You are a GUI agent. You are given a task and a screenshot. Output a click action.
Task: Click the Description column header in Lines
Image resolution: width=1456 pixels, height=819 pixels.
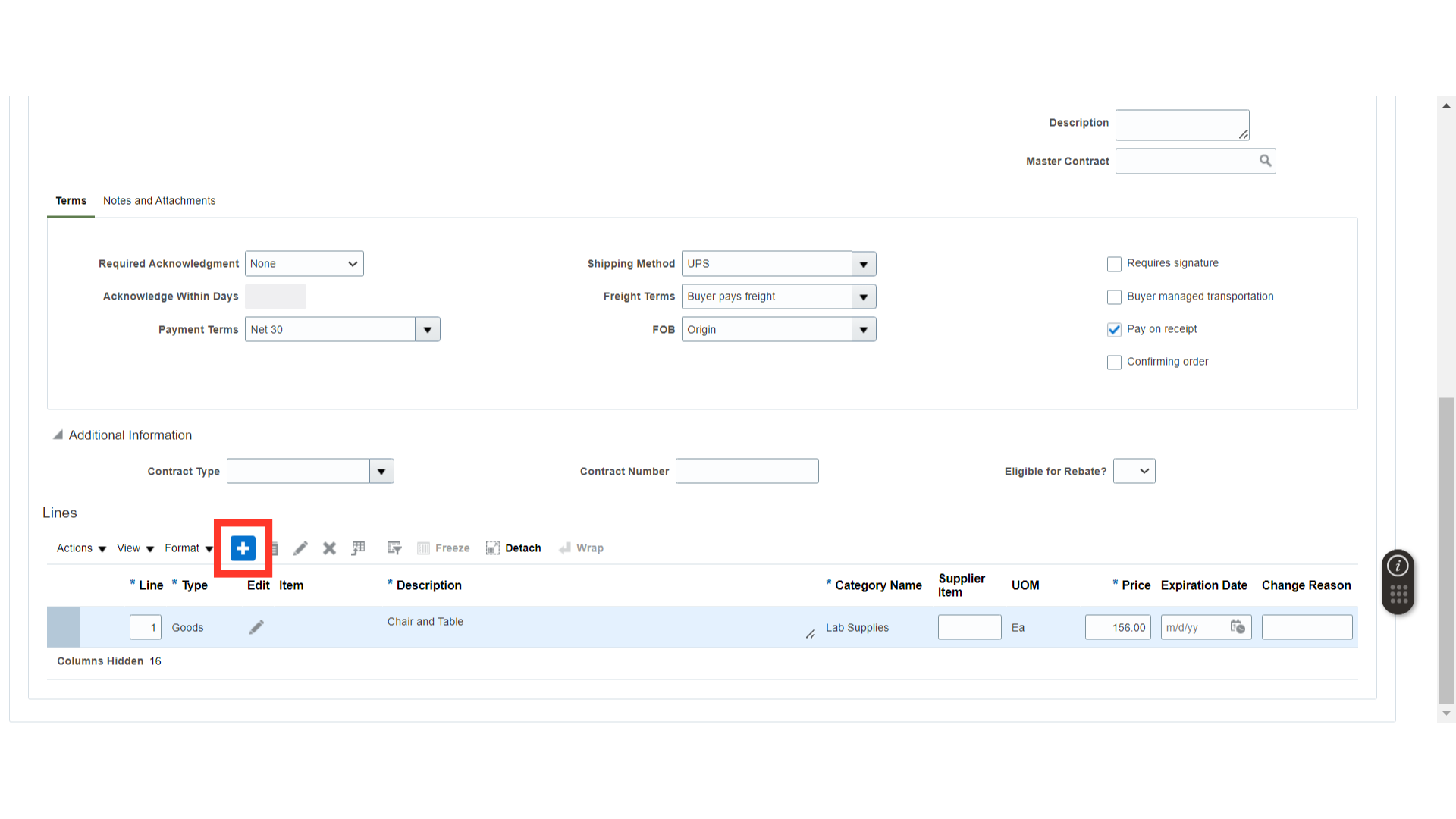(x=428, y=585)
